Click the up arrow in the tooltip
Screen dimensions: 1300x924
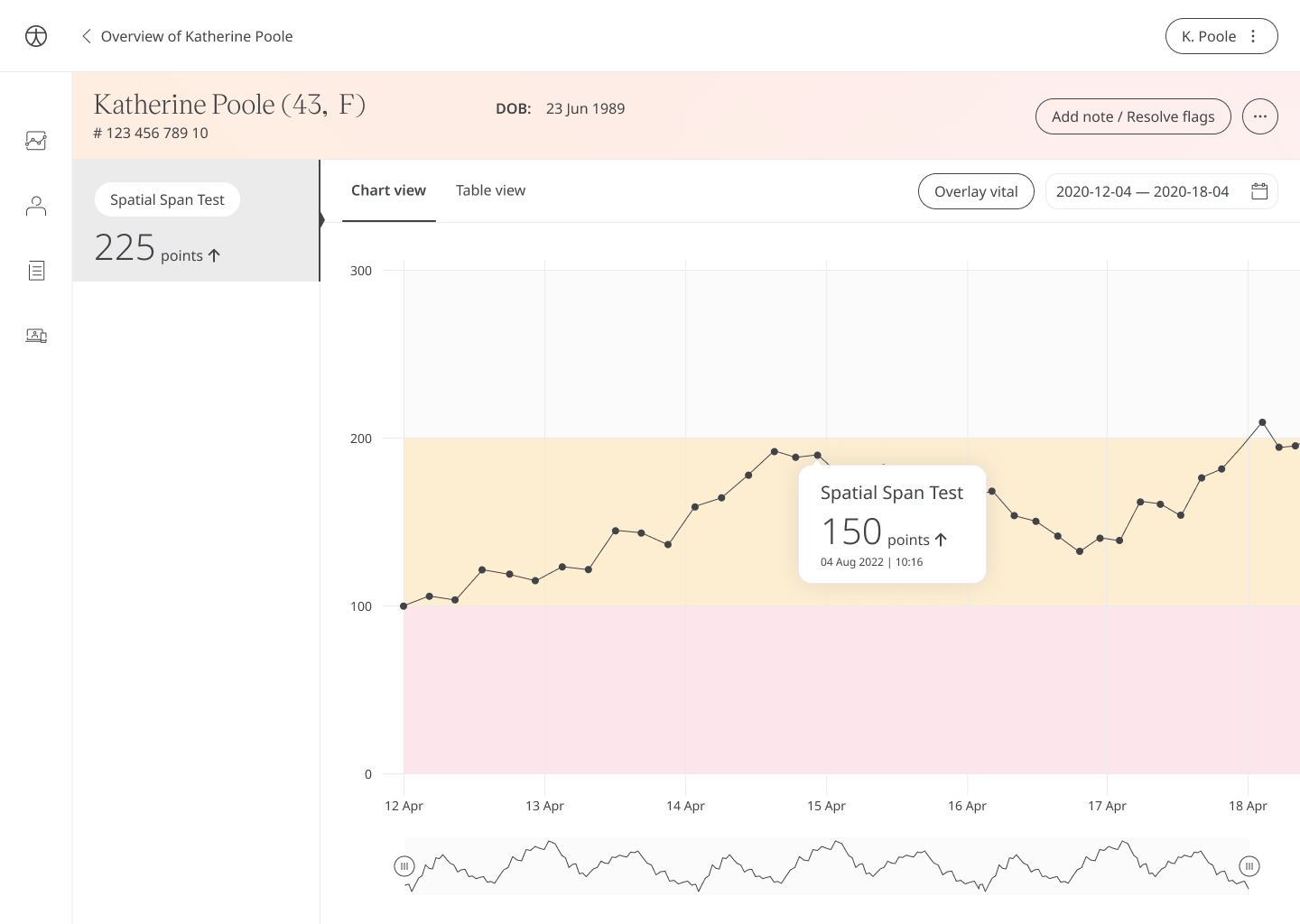[941, 540]
